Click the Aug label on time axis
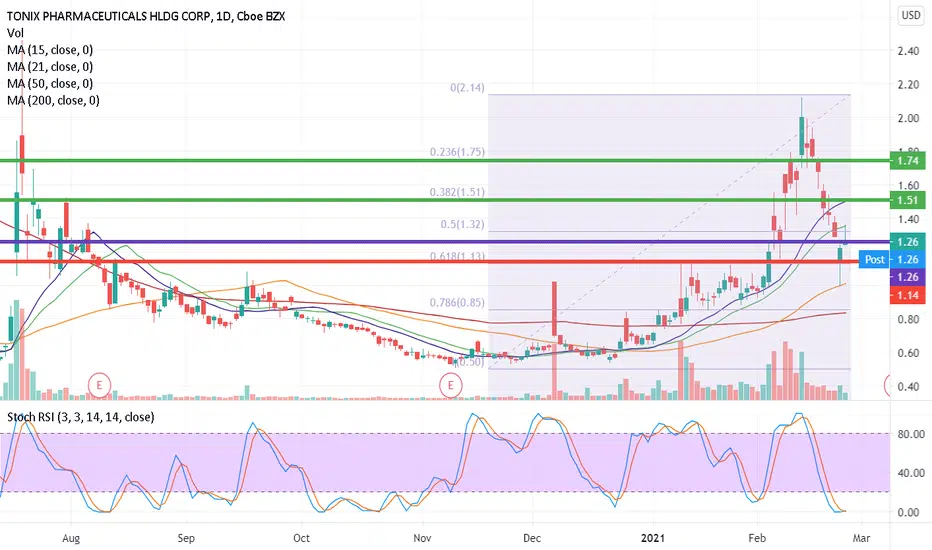Viewport: 932px width, 550px height. (x=71, y=538)
